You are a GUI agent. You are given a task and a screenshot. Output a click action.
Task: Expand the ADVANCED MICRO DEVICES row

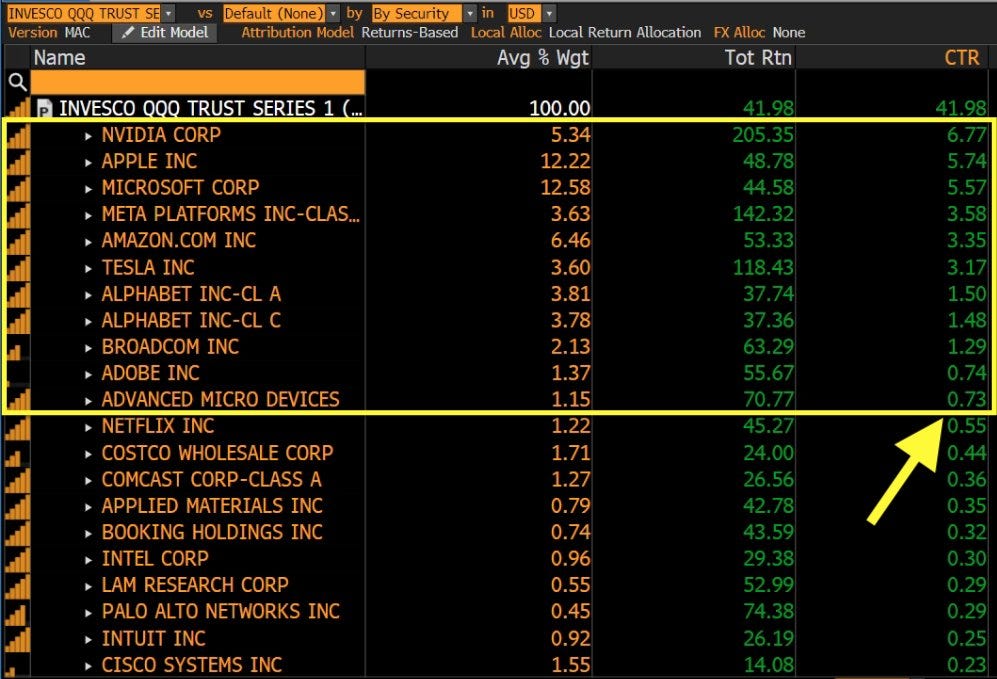point(88,401)
